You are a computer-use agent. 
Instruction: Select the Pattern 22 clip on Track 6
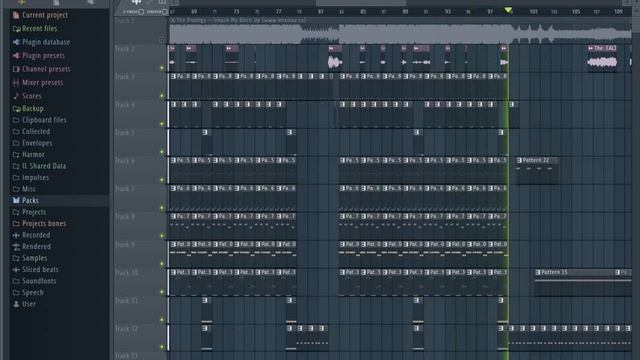pos(537,170)
